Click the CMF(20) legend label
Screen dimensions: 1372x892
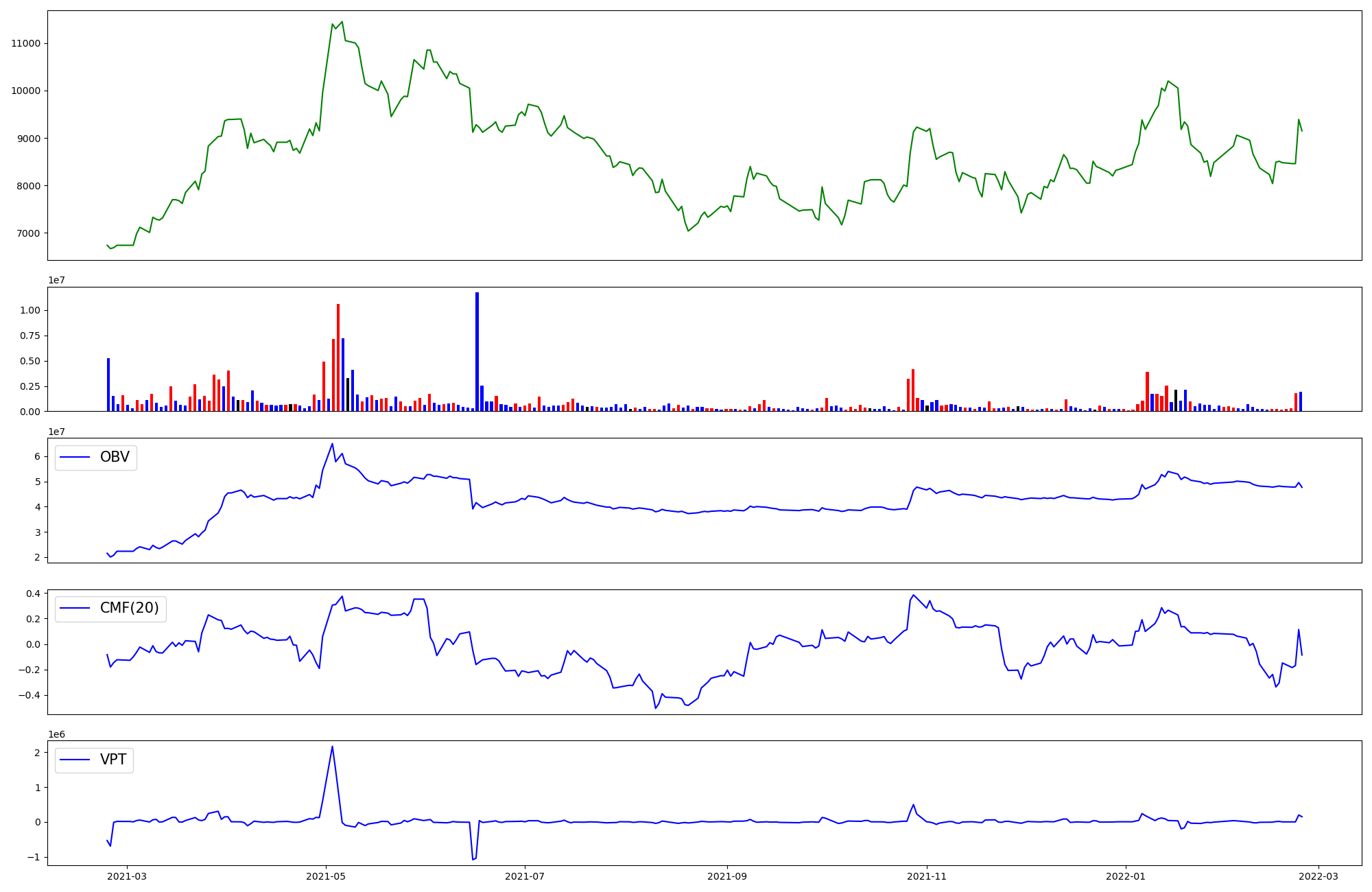129,608
